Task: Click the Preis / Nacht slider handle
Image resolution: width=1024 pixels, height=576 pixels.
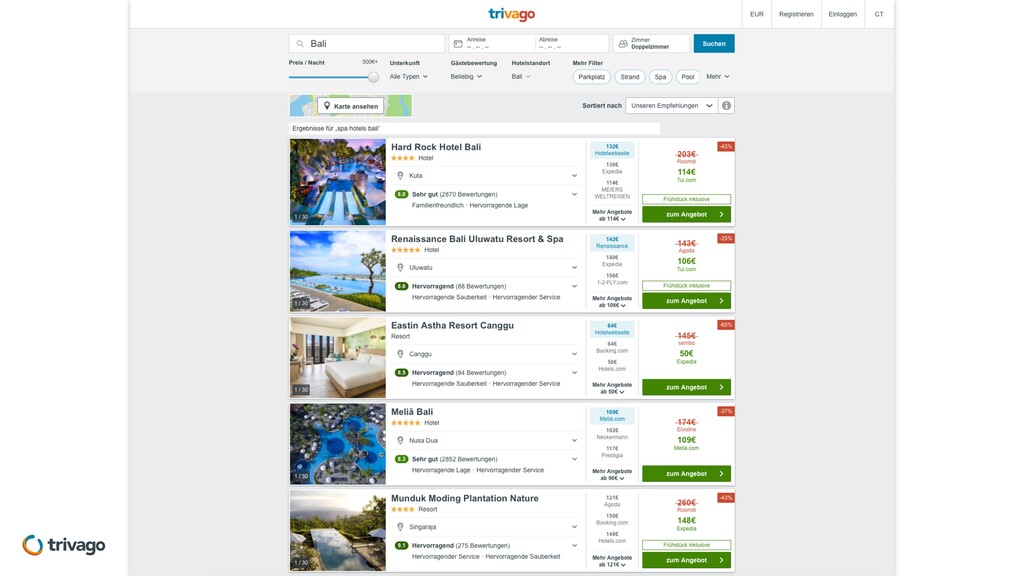Action: pos(373,77)
